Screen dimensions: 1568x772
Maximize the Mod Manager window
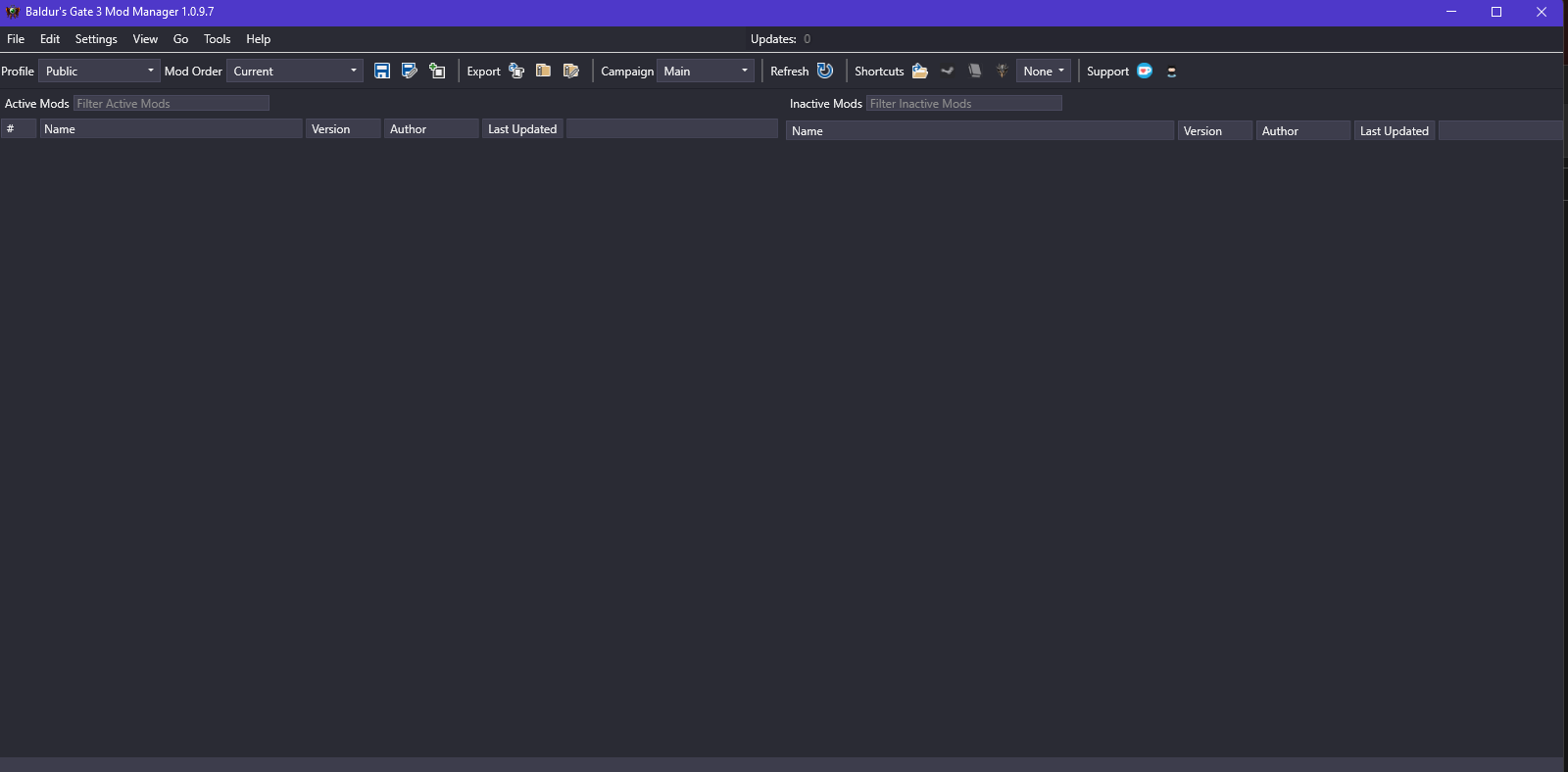click(1496, 12)
